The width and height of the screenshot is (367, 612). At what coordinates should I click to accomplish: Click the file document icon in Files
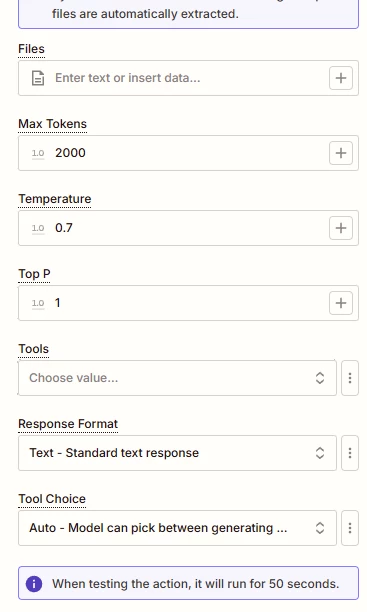tap(38, 78)
